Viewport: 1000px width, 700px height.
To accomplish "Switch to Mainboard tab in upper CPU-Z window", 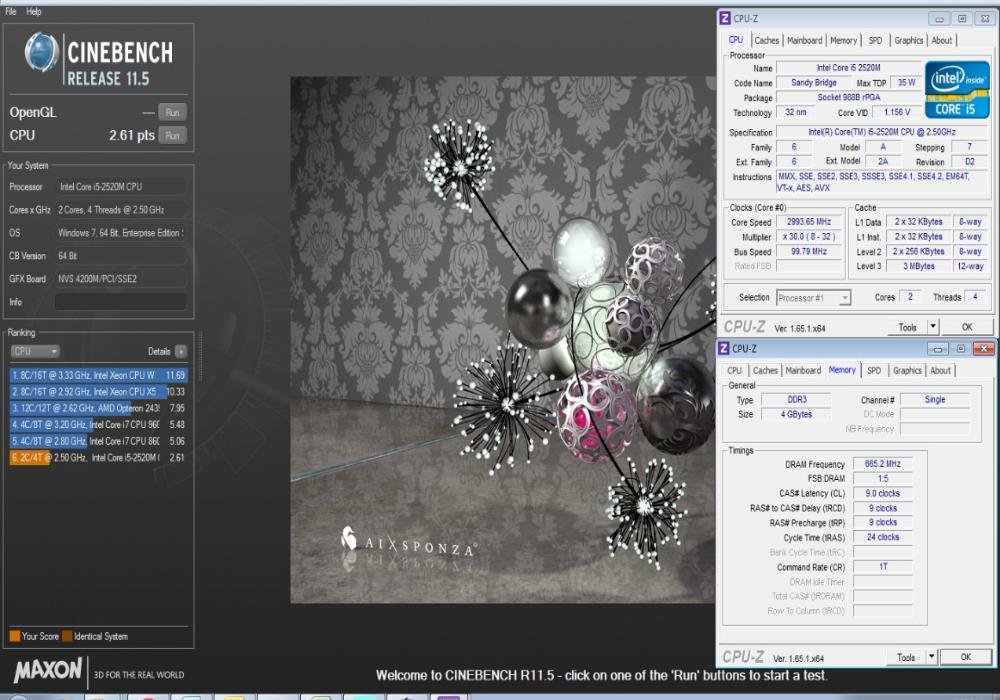I will point(804,40).
